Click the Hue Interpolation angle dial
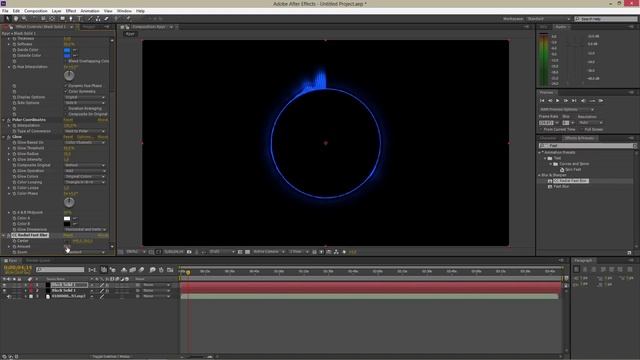This screenshot has width=640, height=360. (69, 76)
